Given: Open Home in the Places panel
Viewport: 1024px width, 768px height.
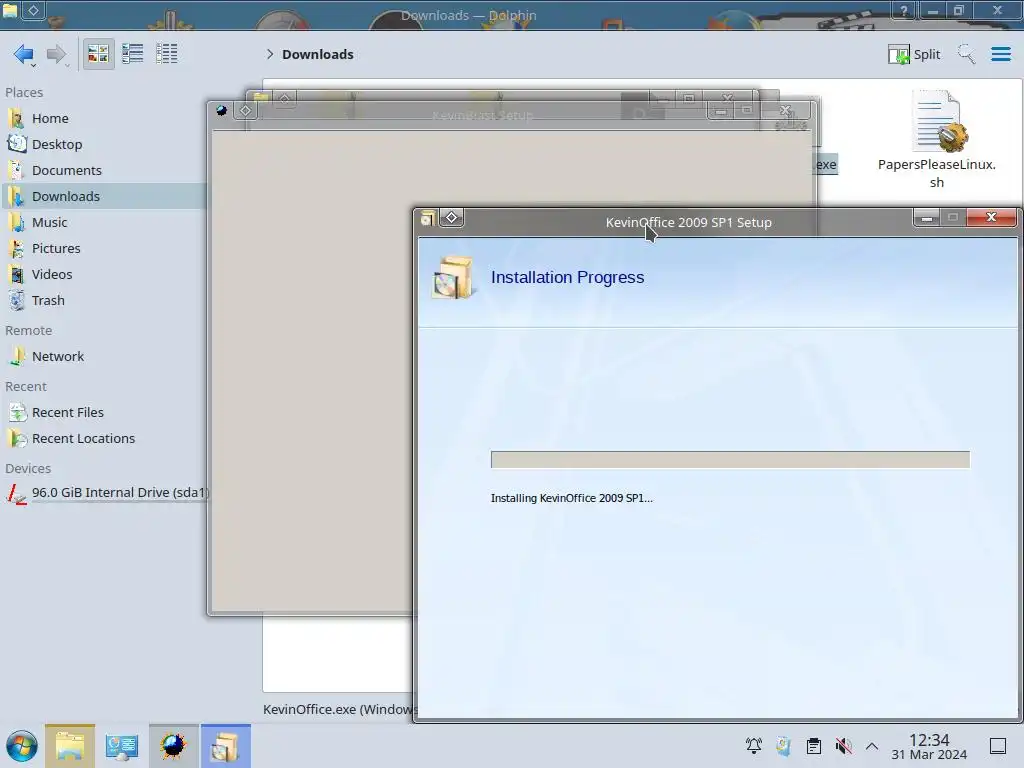Looking at the screenshot, I should (104, 118).
